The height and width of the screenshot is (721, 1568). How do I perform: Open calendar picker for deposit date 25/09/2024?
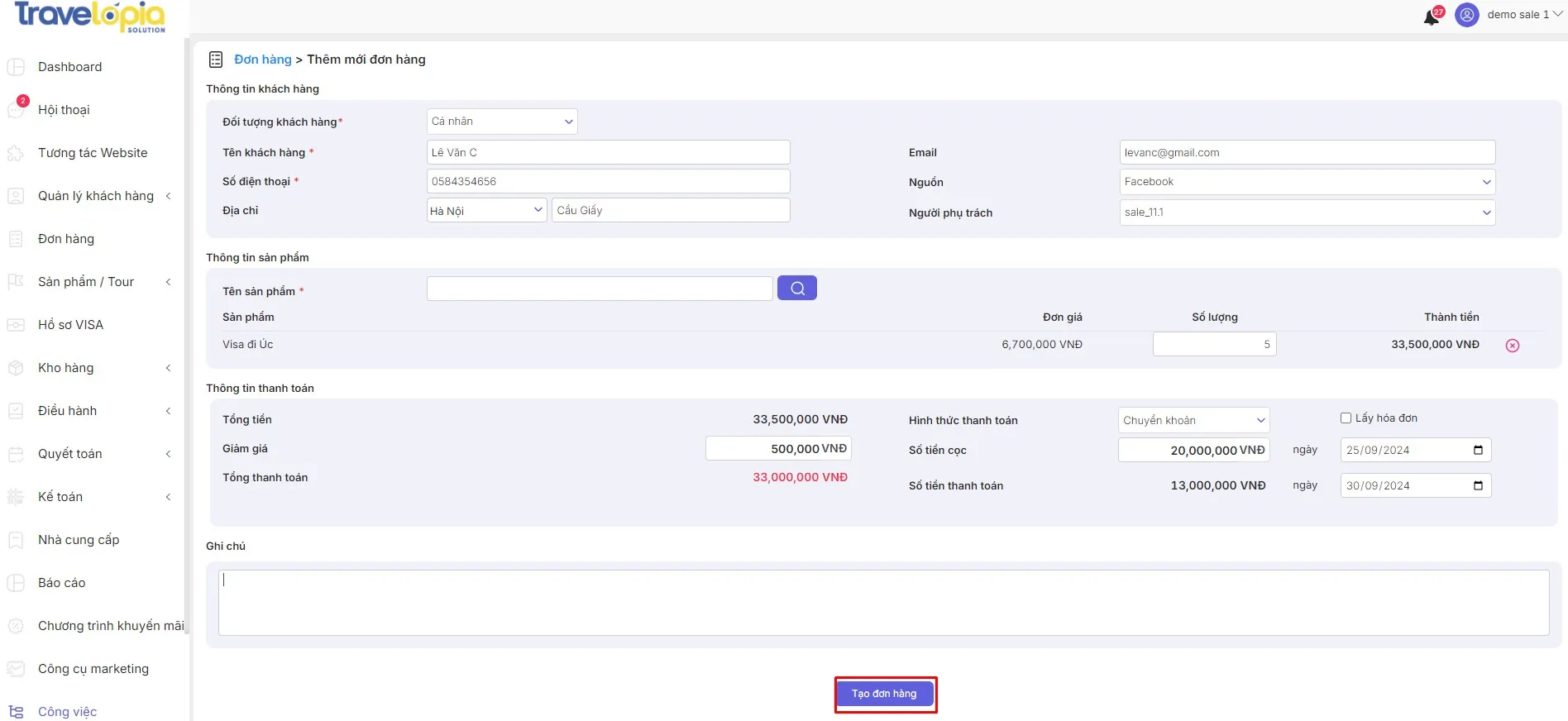1478,450
